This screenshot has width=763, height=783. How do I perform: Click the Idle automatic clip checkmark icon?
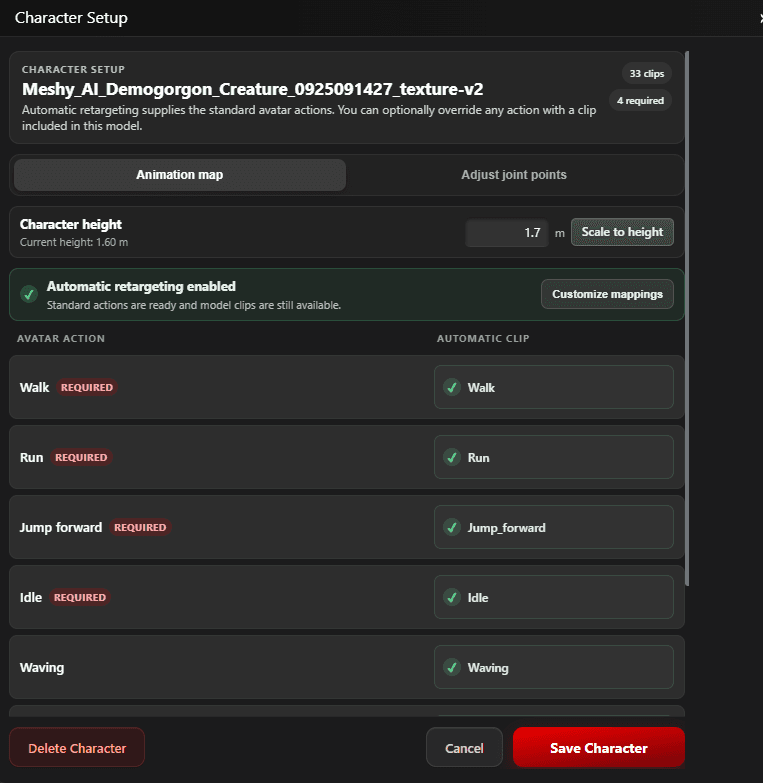point(452,597)
